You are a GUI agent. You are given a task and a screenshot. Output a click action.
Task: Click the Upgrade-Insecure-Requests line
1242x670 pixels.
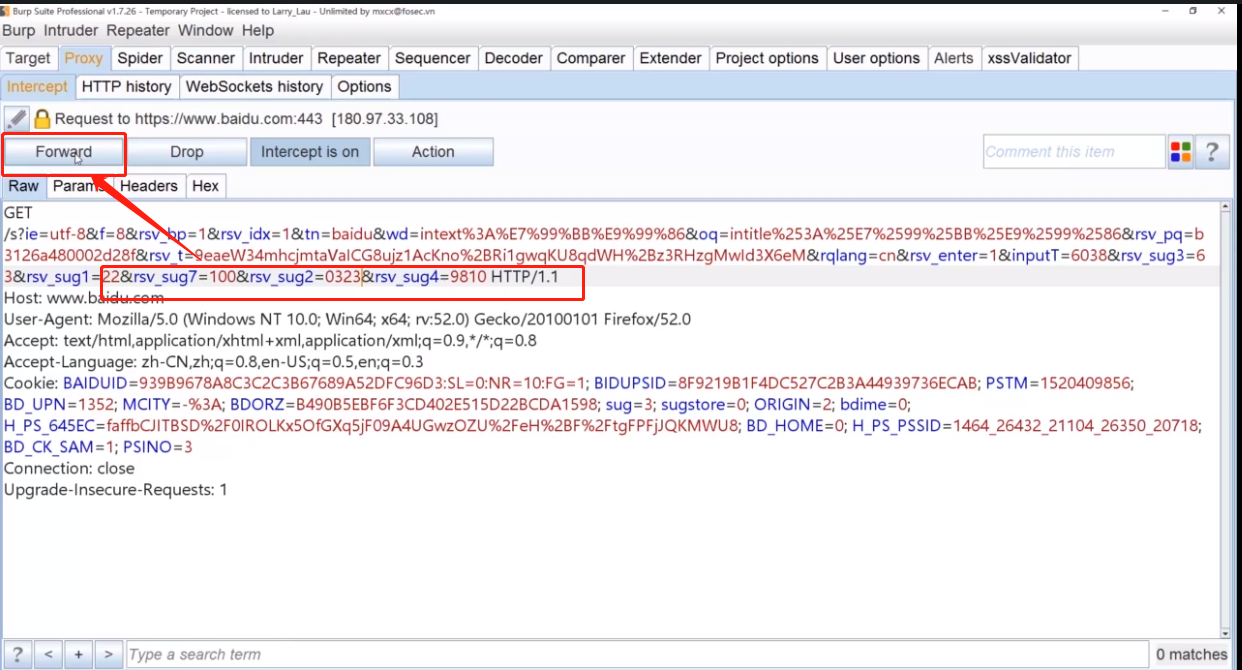[x=116, y=490]
